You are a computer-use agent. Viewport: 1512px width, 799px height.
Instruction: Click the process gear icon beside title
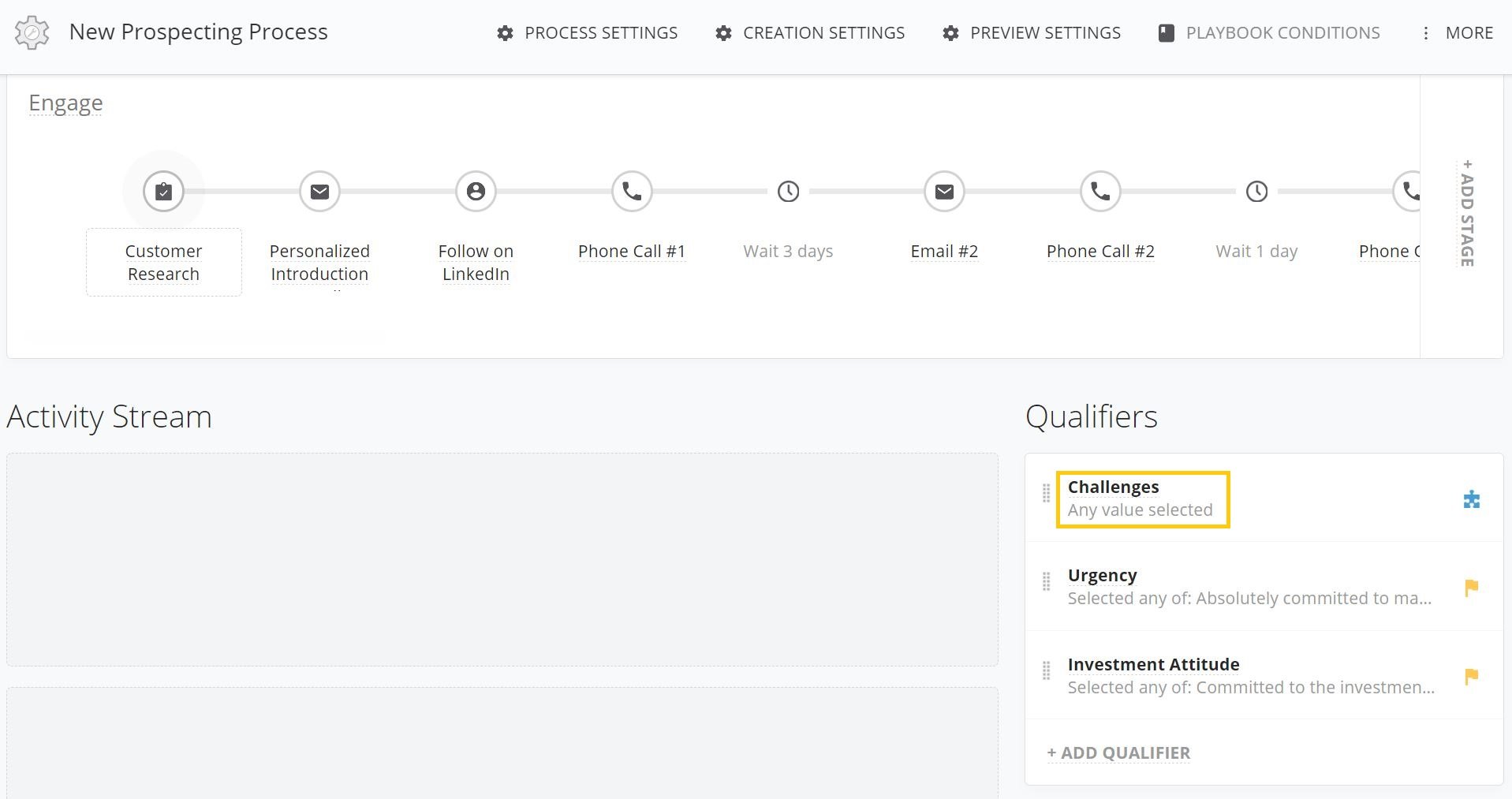point(31,32)
